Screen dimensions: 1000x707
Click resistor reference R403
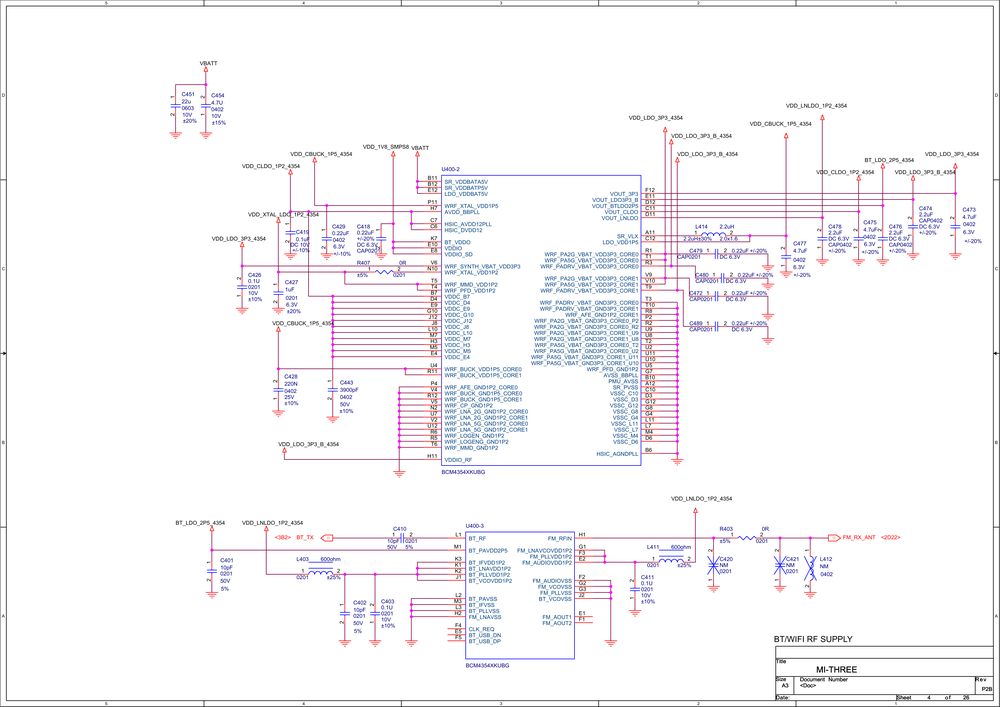(726, 529)
